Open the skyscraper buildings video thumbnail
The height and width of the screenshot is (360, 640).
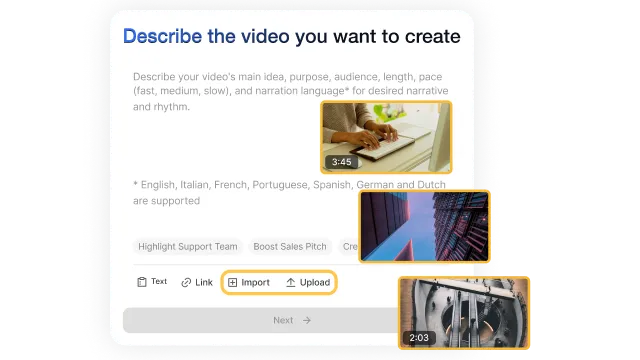[x=424, y=226]
